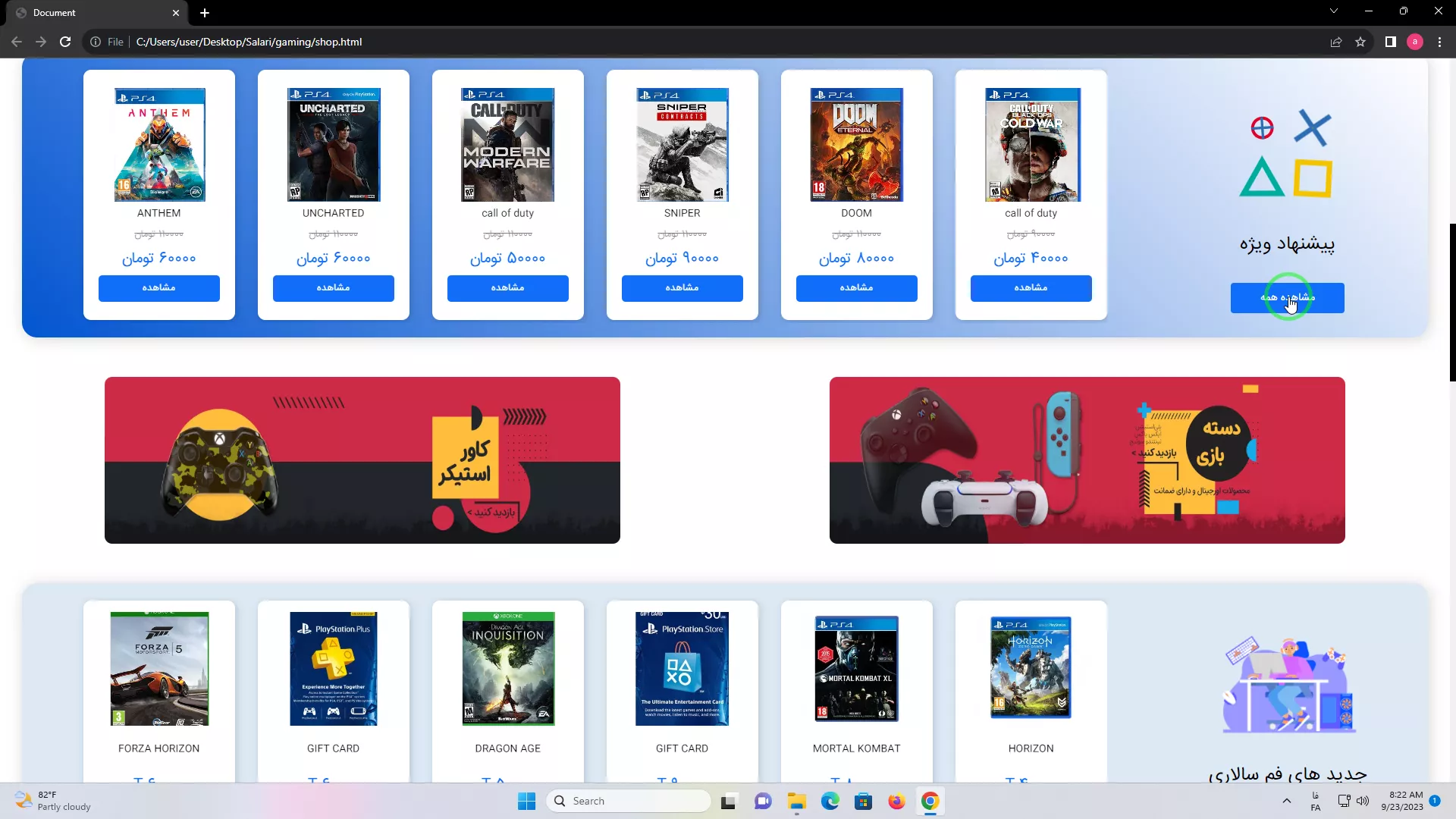The image size is (1456, 819).
Task: Go back with the browser back arrow
Action: (17, 42)
